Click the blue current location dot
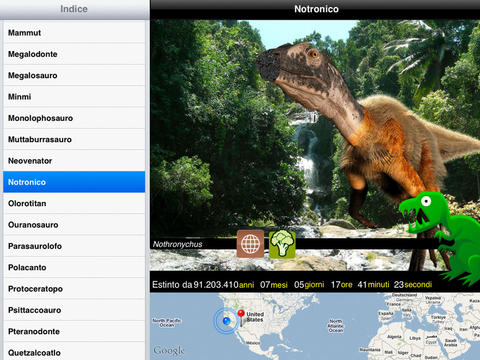This screenshot has height=360, width=480. coord(226,321)
